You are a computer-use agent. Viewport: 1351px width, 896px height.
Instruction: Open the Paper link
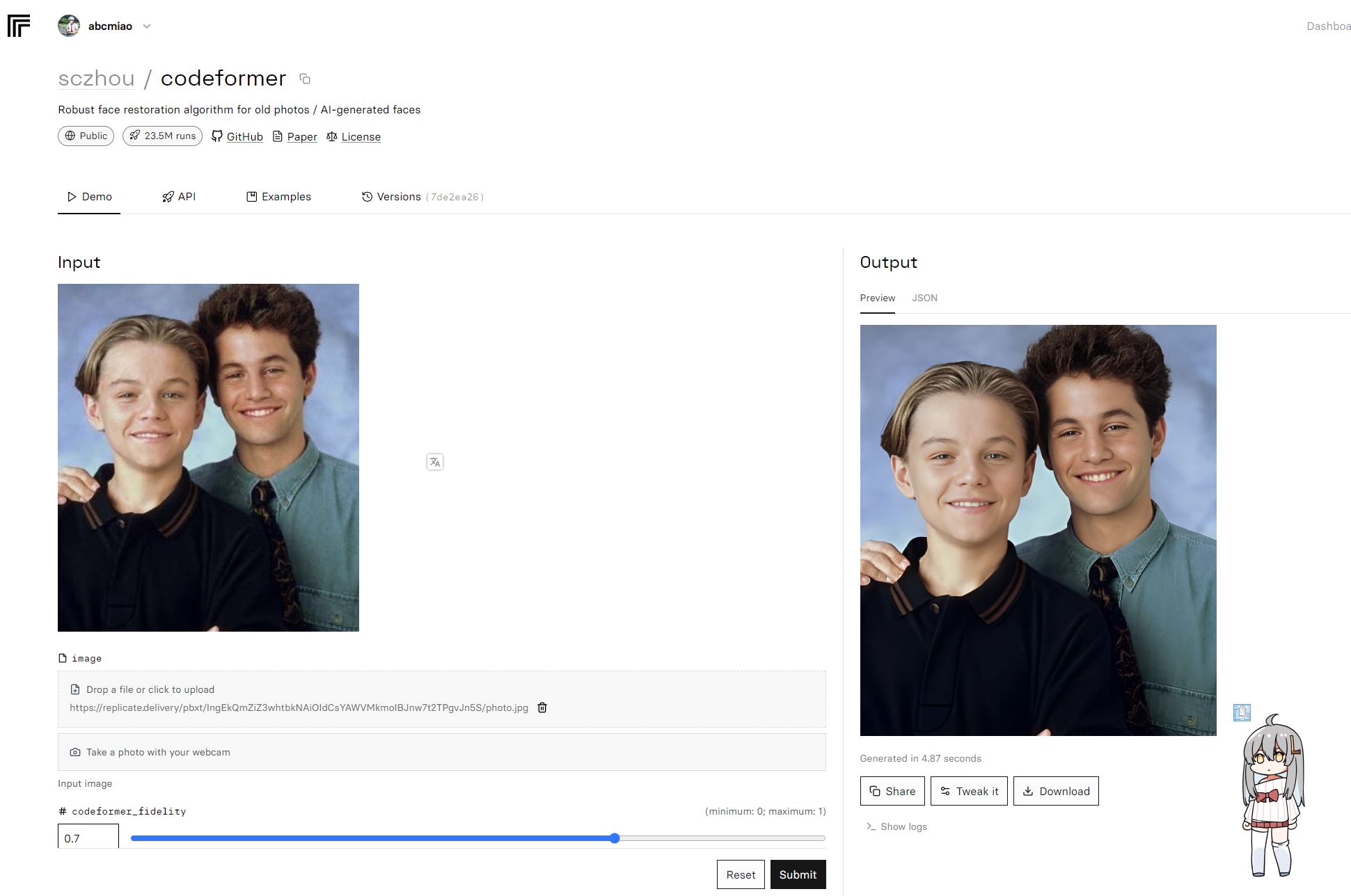(x=301, y=136)
